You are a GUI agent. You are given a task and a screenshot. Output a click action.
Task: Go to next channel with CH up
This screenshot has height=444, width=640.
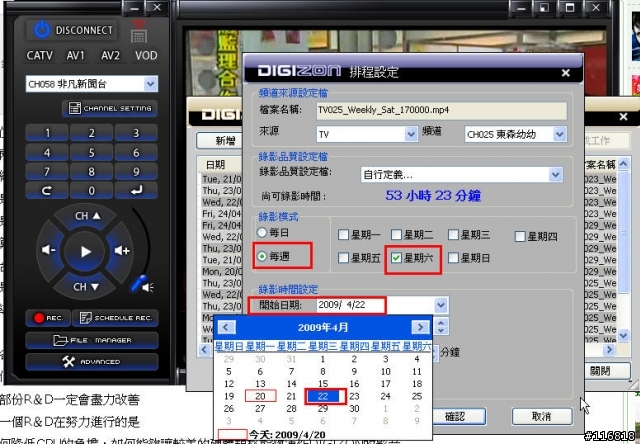pyautogui.click(x=87, y=216)
